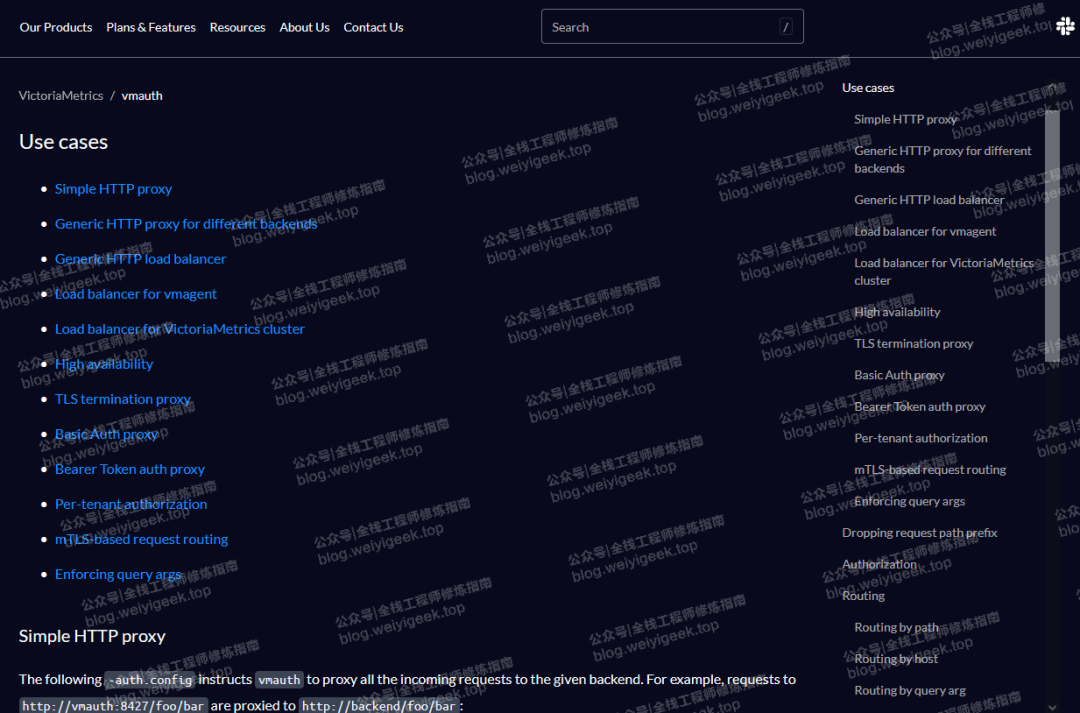1080x713 pixels.
Task: Select Routing by query arg in sidebar
Action: [910, 691]
